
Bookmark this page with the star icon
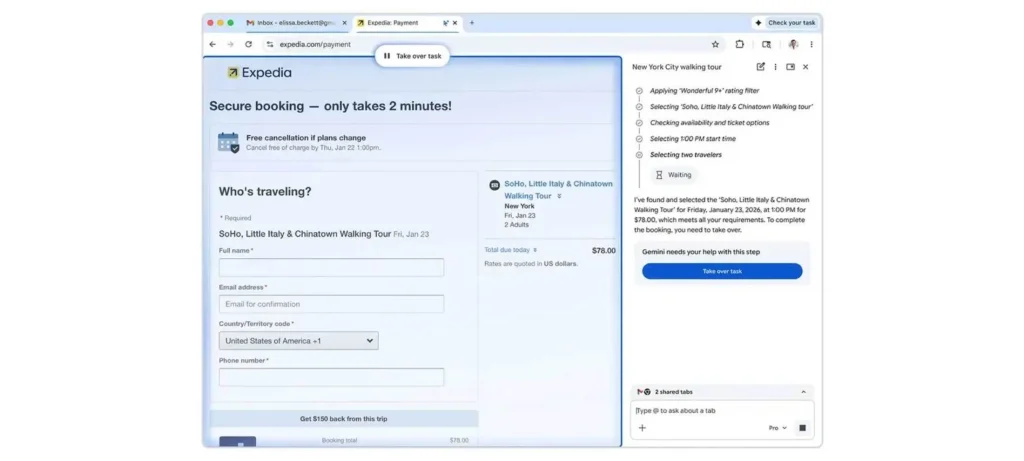pos(715,44)
